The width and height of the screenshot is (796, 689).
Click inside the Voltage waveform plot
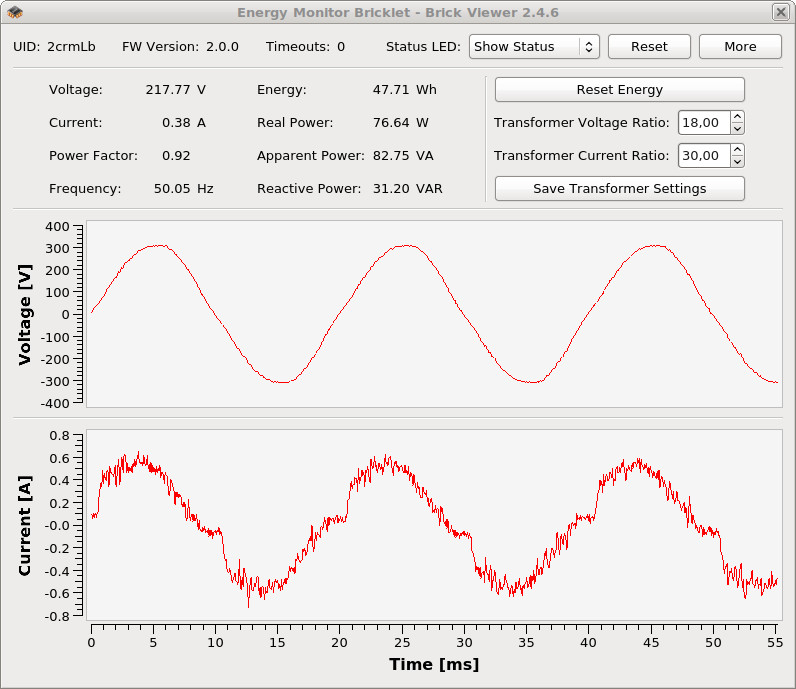433,313
